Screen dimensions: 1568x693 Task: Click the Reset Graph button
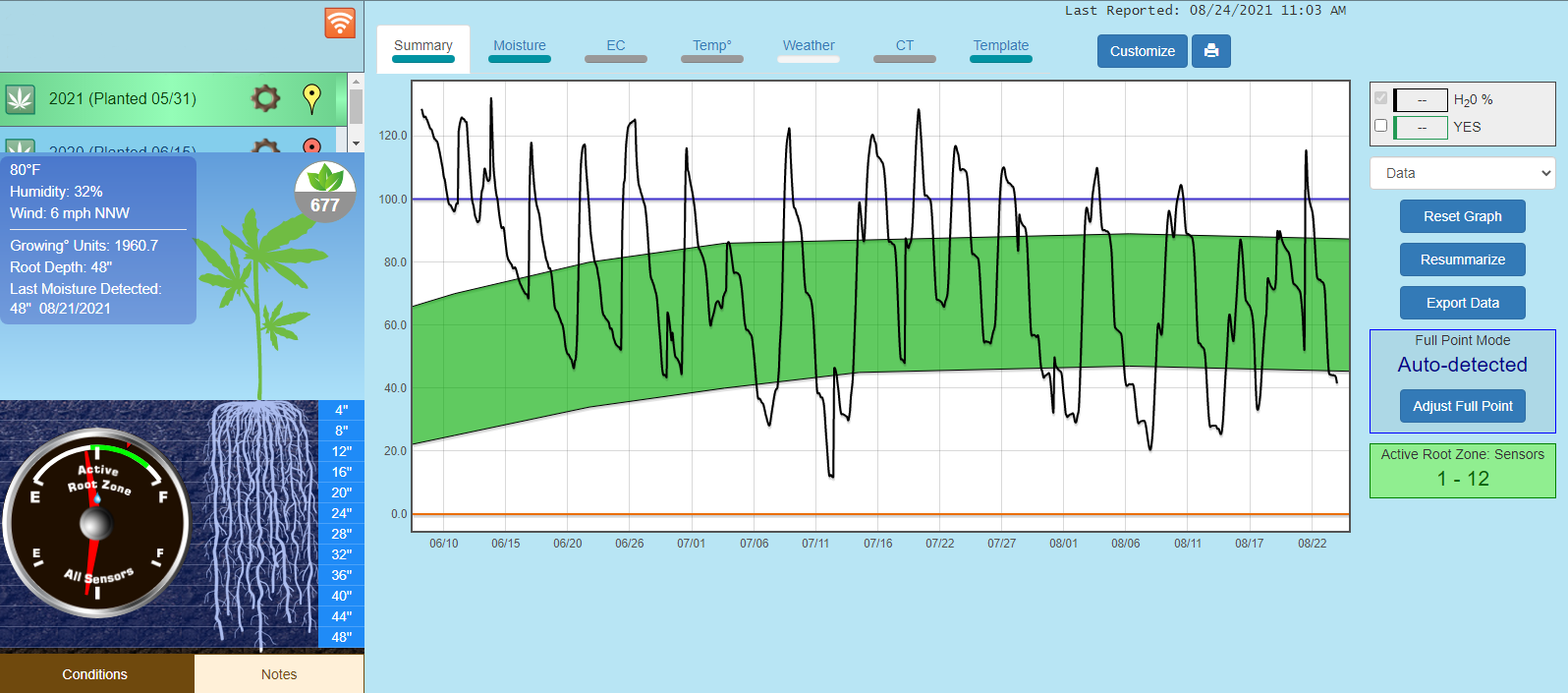tap(1463, 216)
